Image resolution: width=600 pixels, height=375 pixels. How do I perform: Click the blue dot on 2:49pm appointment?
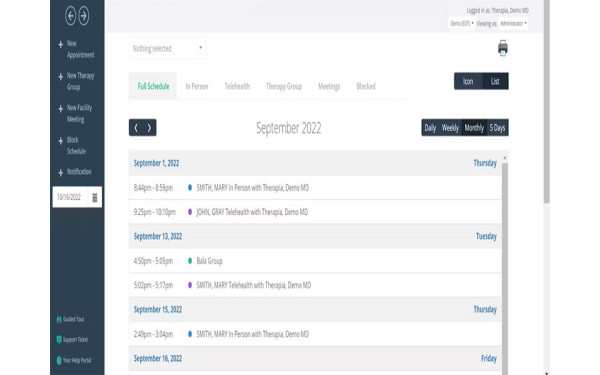190,334
